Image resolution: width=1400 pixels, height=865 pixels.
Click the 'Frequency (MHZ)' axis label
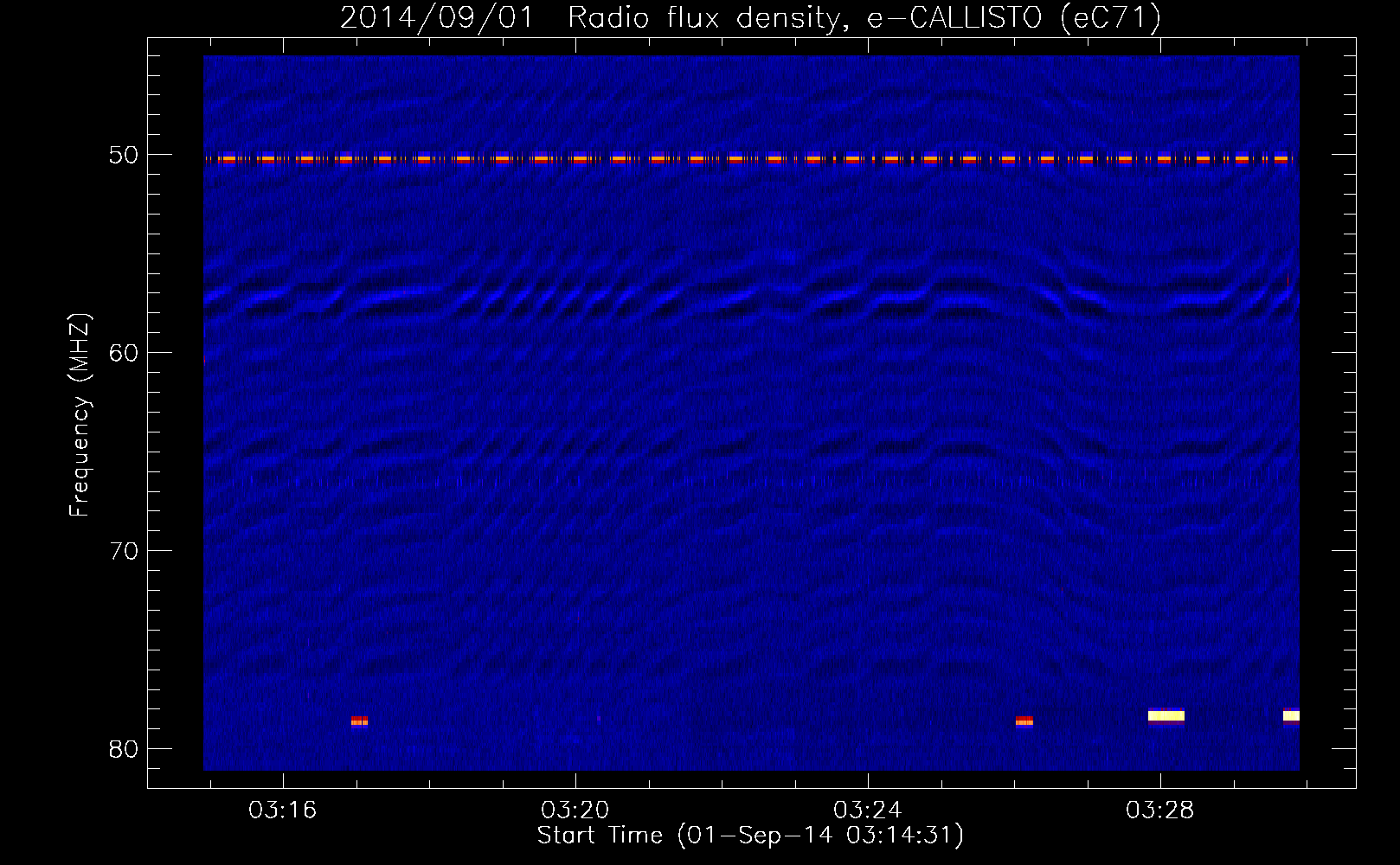(80, 415)
